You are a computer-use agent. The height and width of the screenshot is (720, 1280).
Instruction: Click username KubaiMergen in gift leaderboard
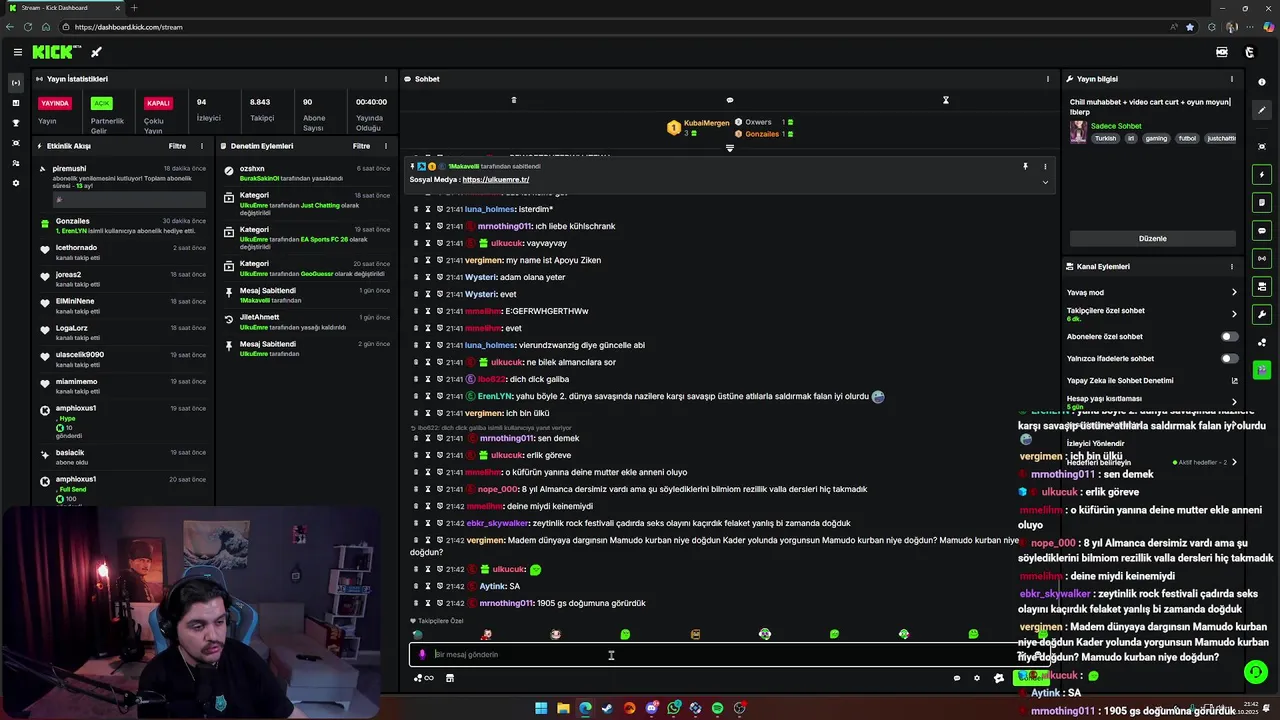[707, 123]
